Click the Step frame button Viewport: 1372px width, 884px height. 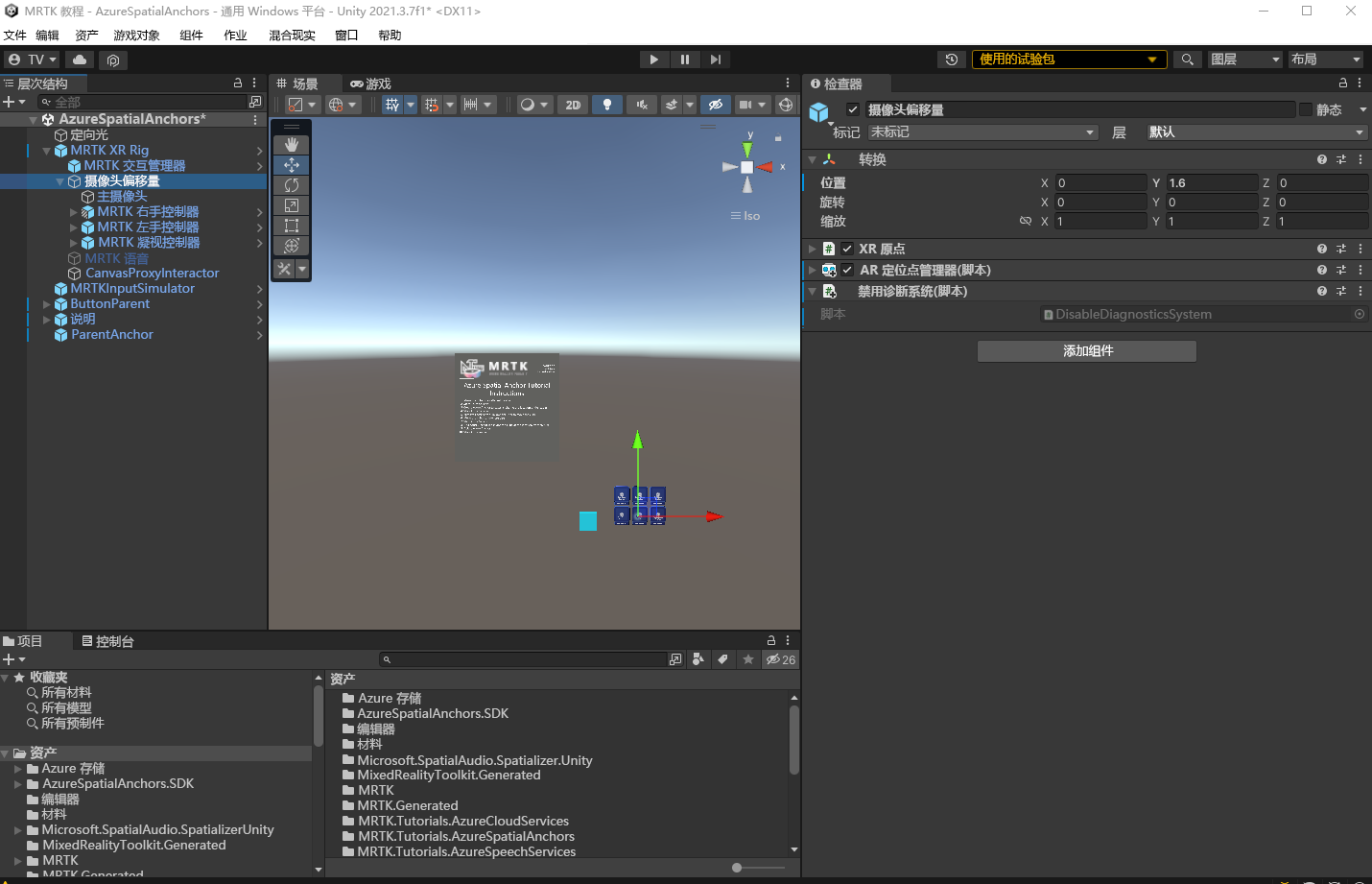coord(716,60)
